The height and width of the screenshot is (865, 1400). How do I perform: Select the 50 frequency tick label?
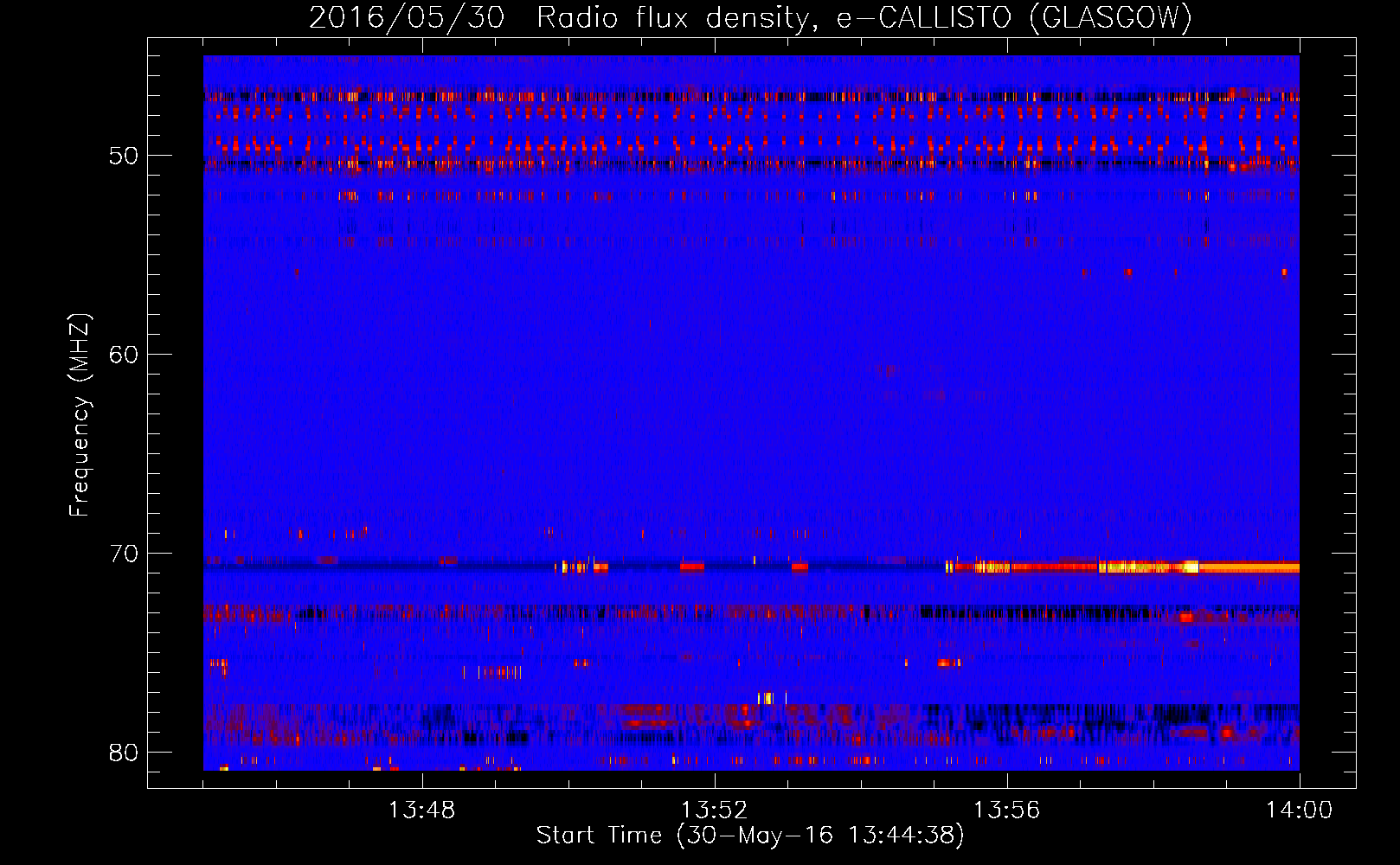(124, 156)
